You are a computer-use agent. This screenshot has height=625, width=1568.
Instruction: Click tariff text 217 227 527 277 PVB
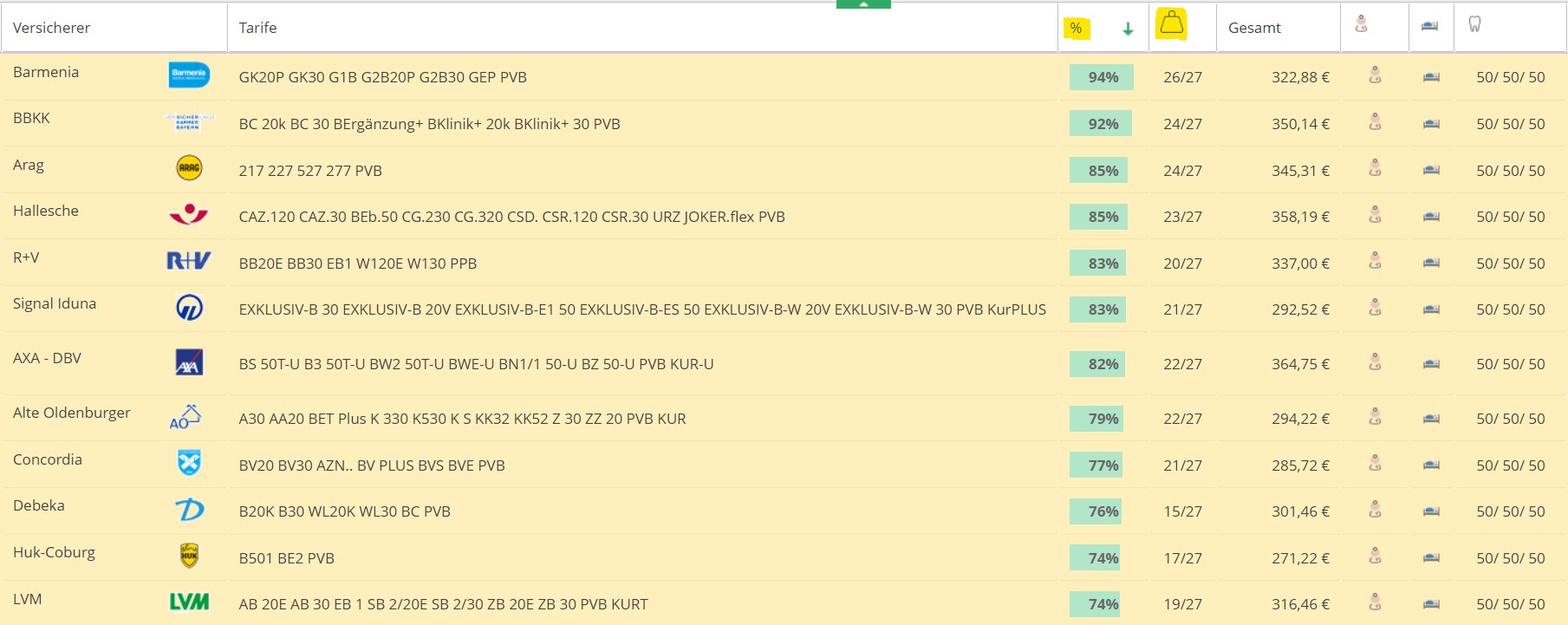[x=310, y=171]
